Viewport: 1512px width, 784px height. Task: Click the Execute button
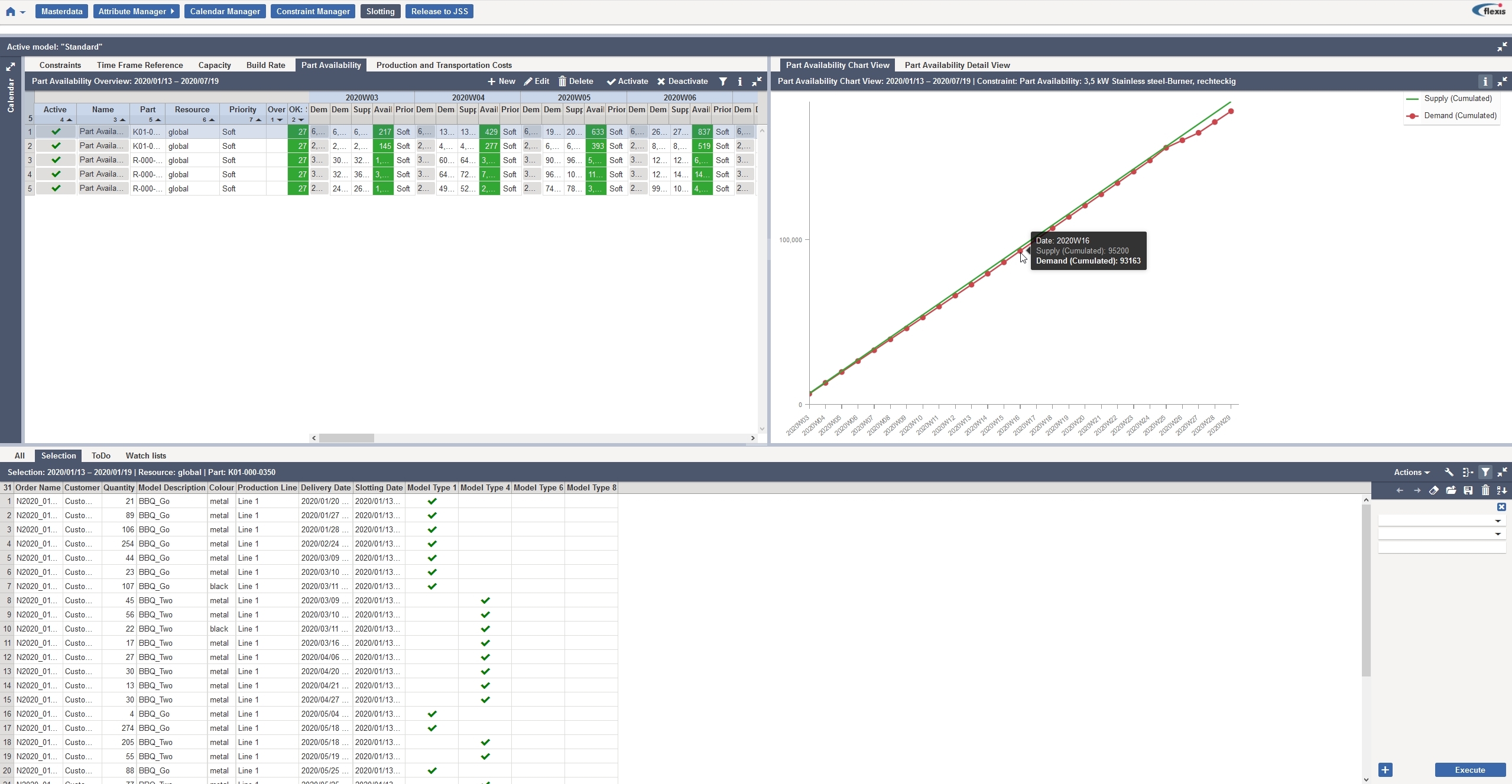click(x=1469, y=770)
